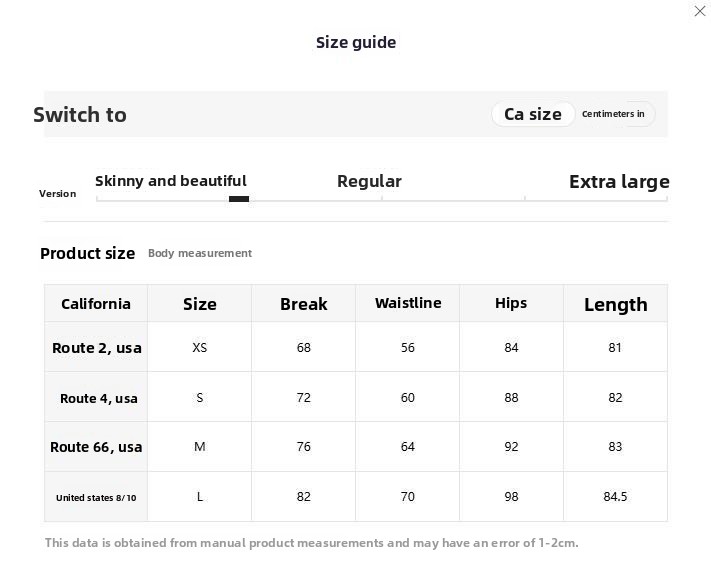711x562 pixels.
Task: Click the XS size cell
Action: click(200, 347)
